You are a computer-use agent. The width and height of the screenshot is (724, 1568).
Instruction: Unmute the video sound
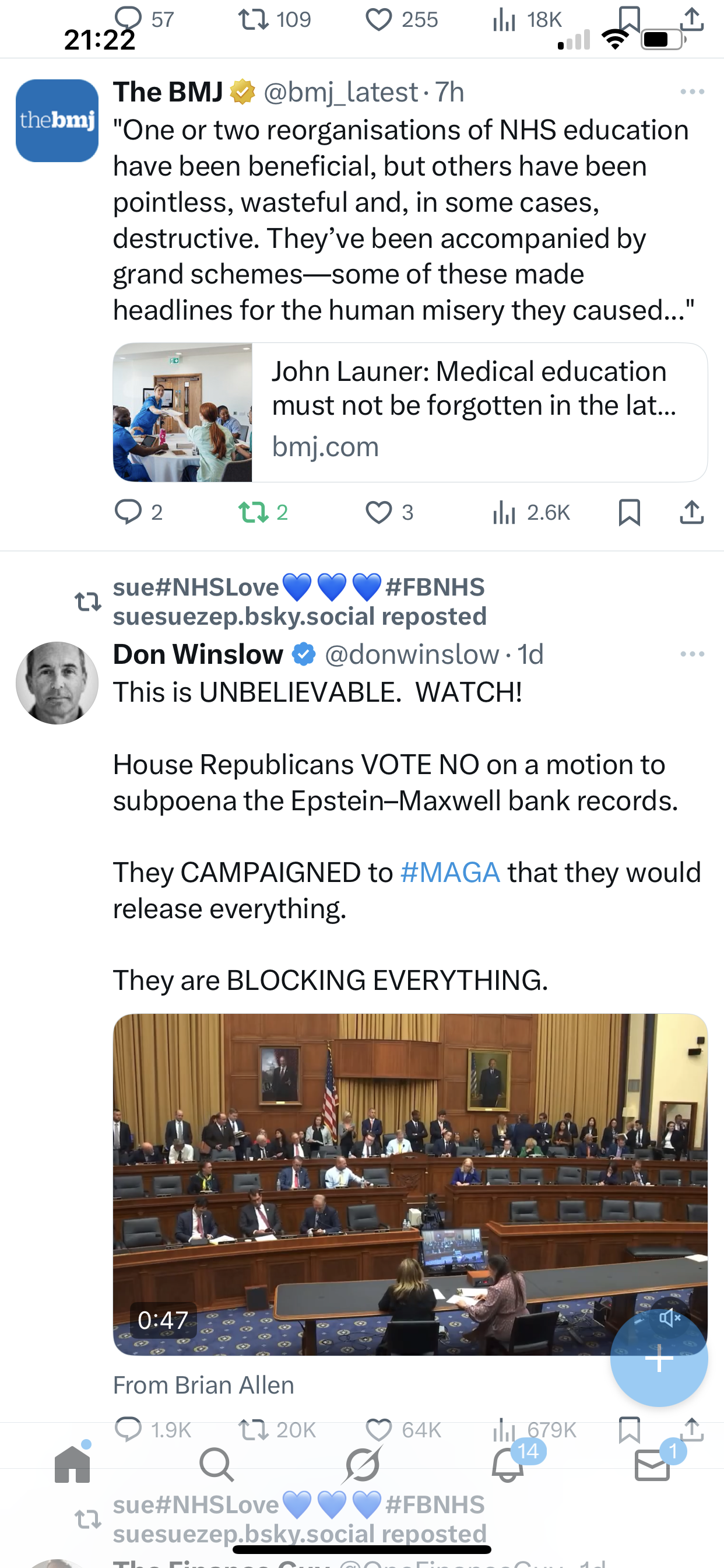click(669, 1318)
